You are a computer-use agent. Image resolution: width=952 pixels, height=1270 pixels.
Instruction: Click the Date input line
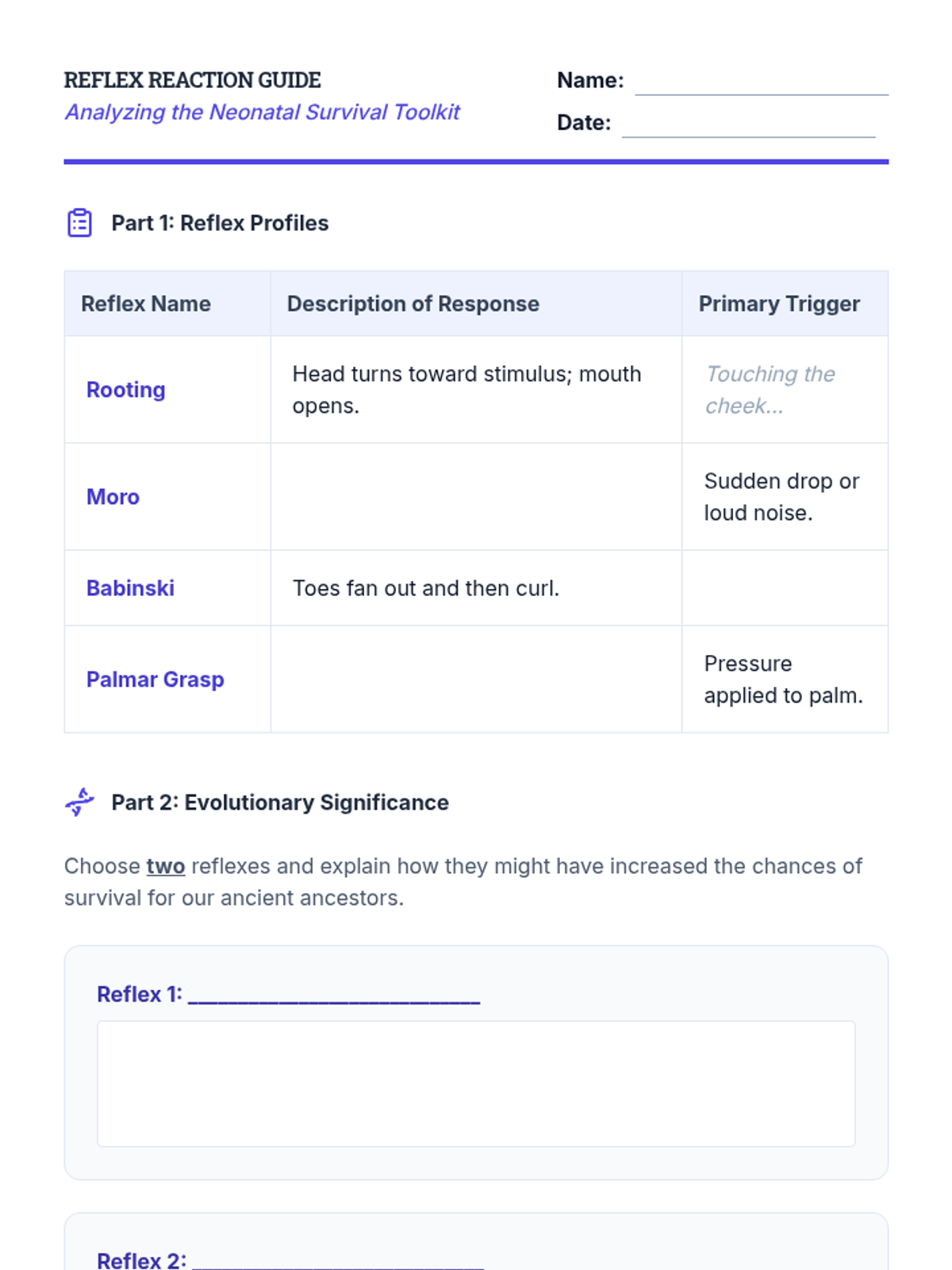748,125
